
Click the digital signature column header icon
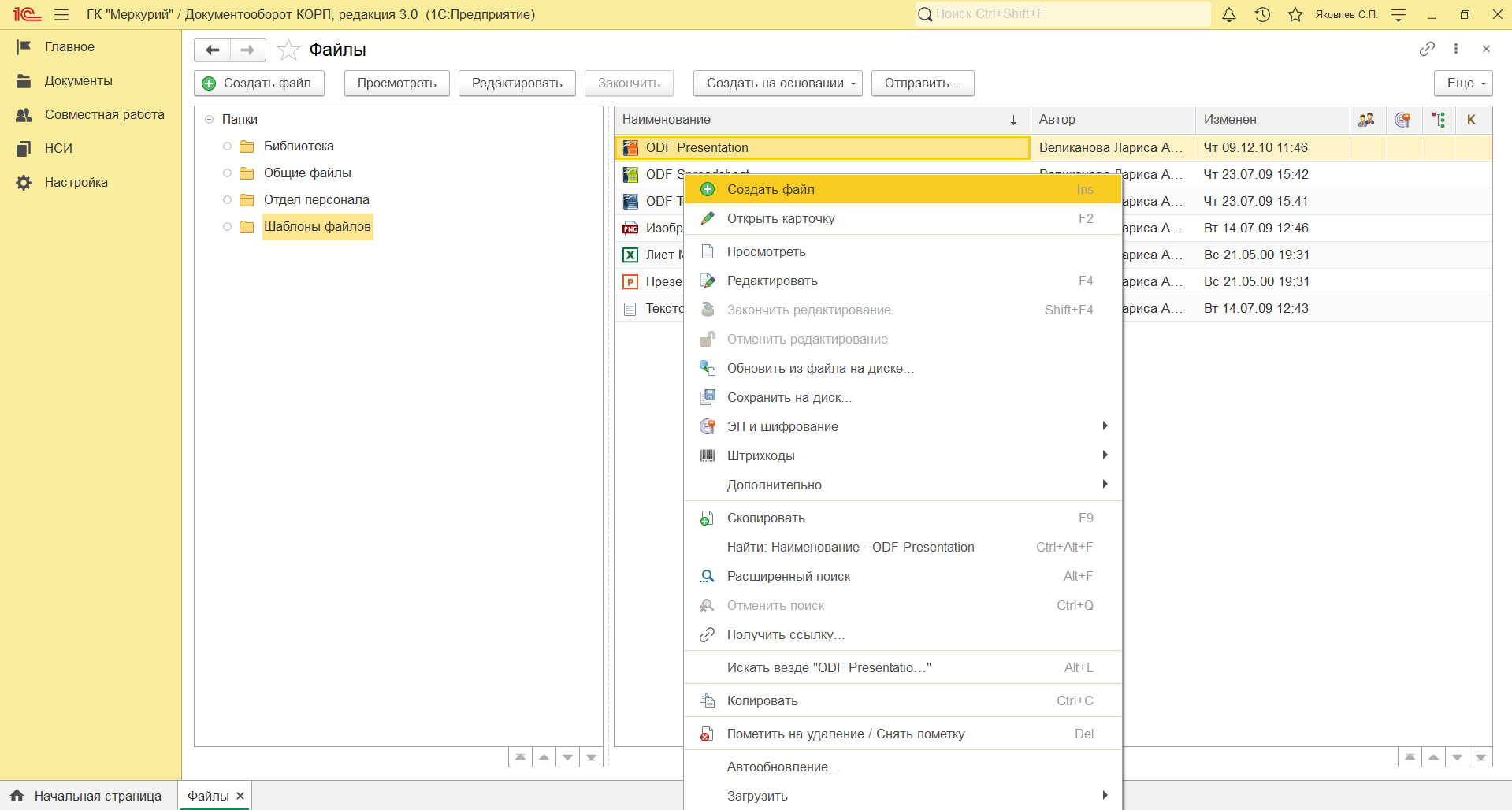tap(1402, 120)
